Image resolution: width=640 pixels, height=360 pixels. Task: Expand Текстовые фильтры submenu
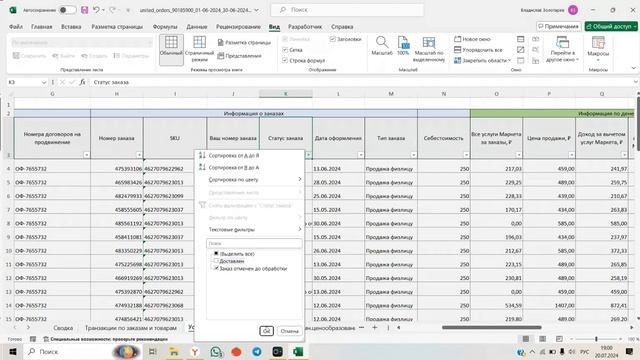[254, 229]
